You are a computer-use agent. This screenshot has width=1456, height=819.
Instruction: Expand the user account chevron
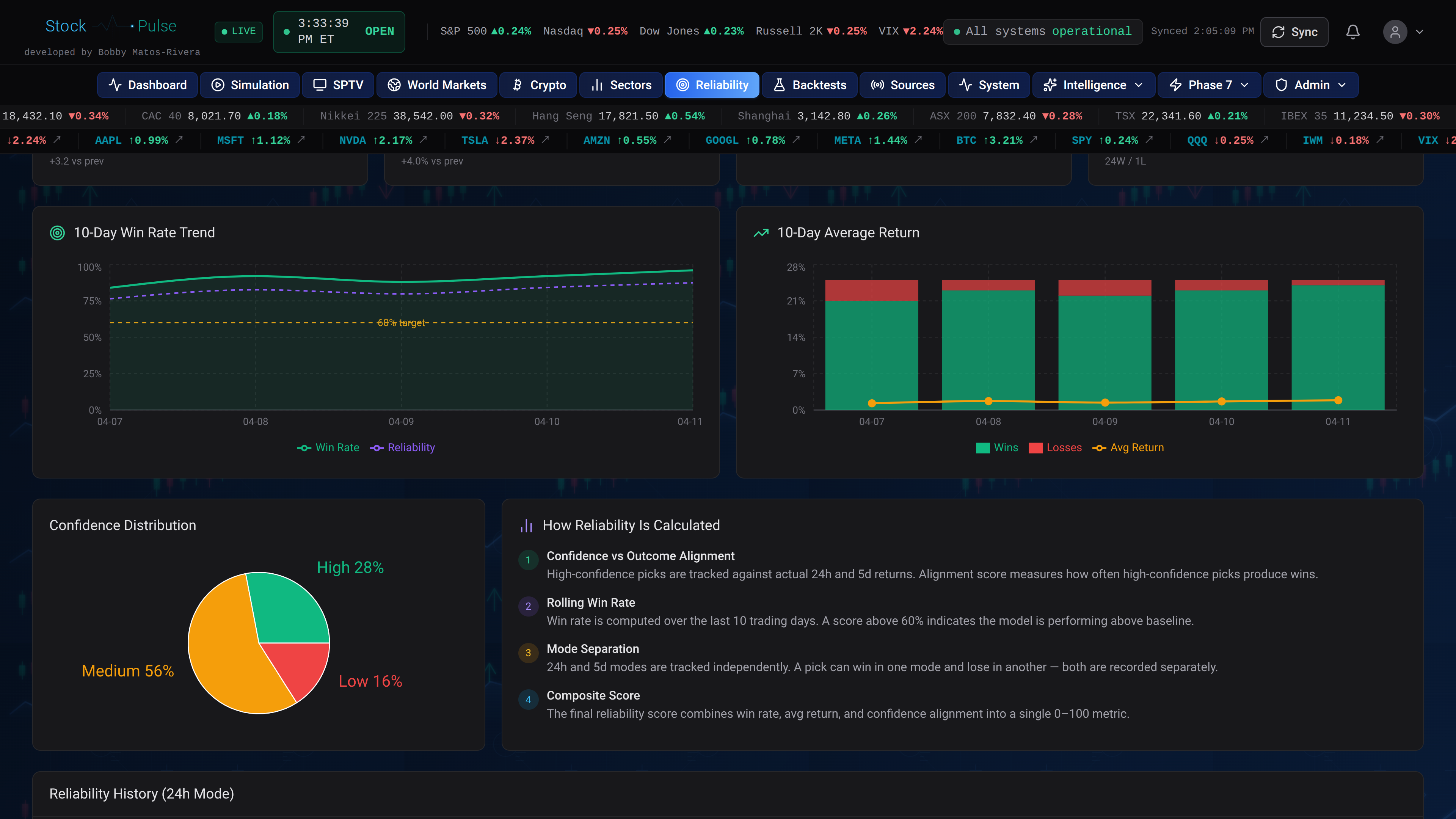[x=1419, y=32]
